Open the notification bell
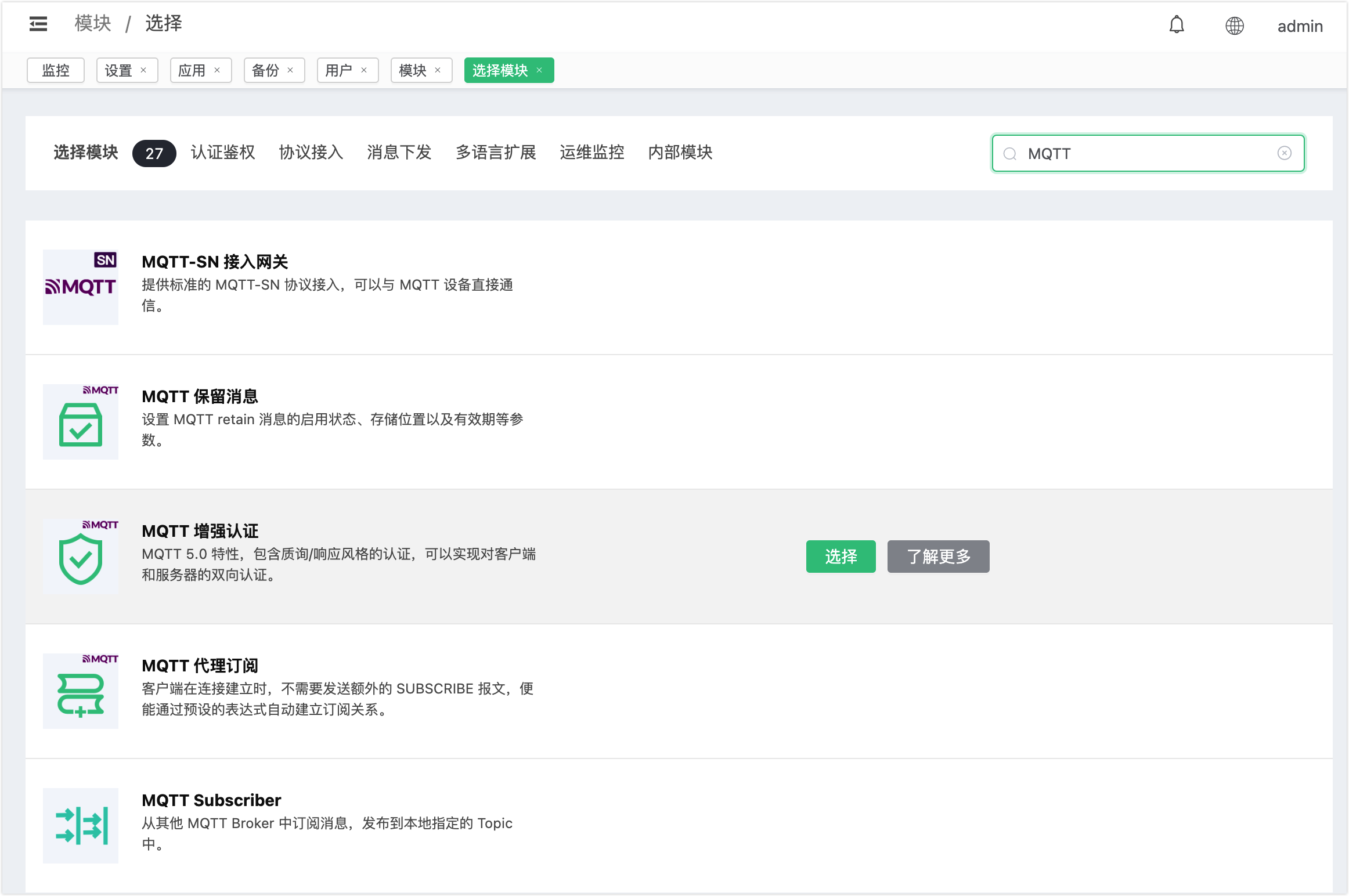This screenshot has height=896, width=1349. pos(1176,25)
